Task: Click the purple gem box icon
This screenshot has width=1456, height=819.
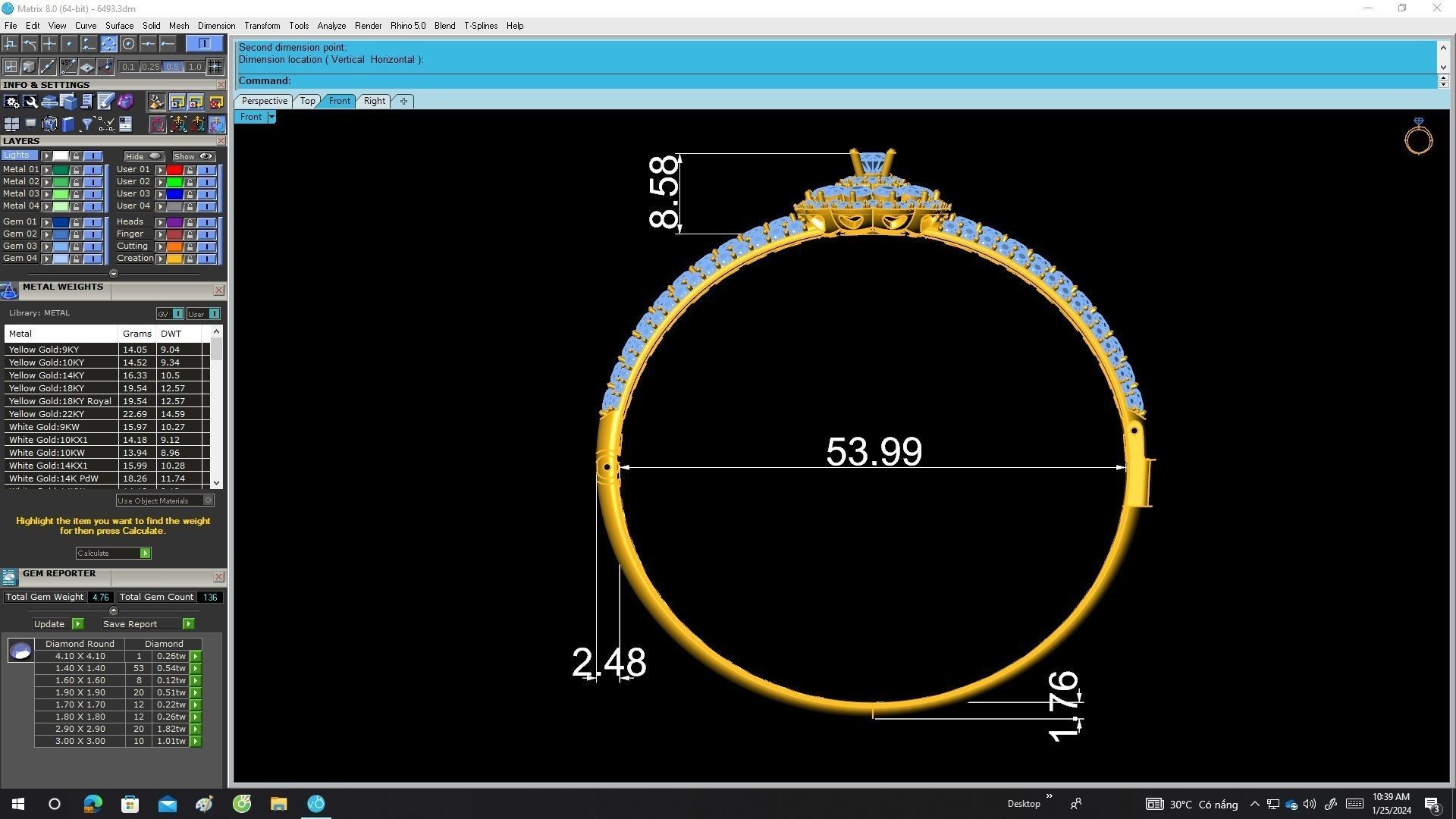Action: 125,102
